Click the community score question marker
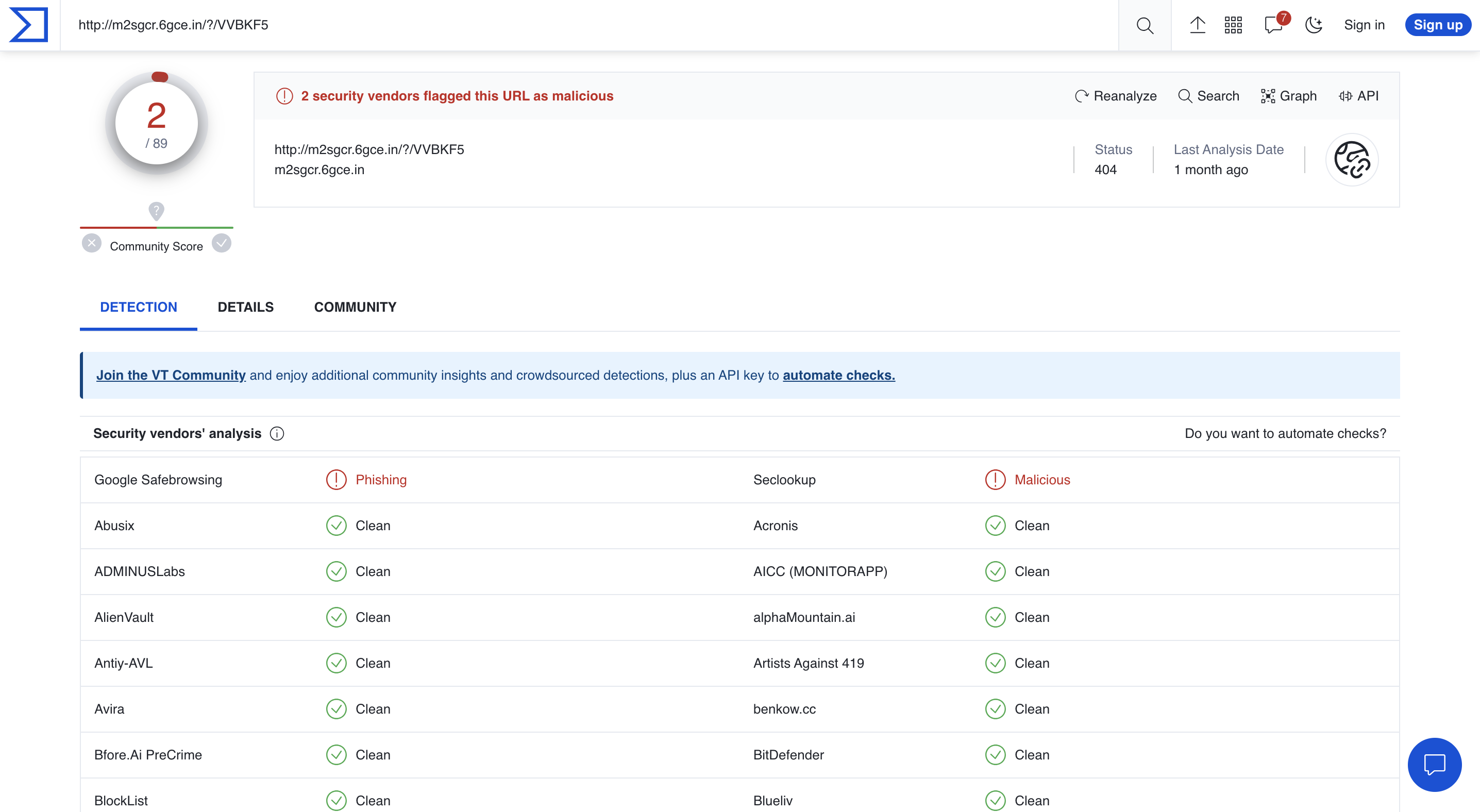Image resolution: width=1480 pixels, height=812 pixels. pos(156,211)
